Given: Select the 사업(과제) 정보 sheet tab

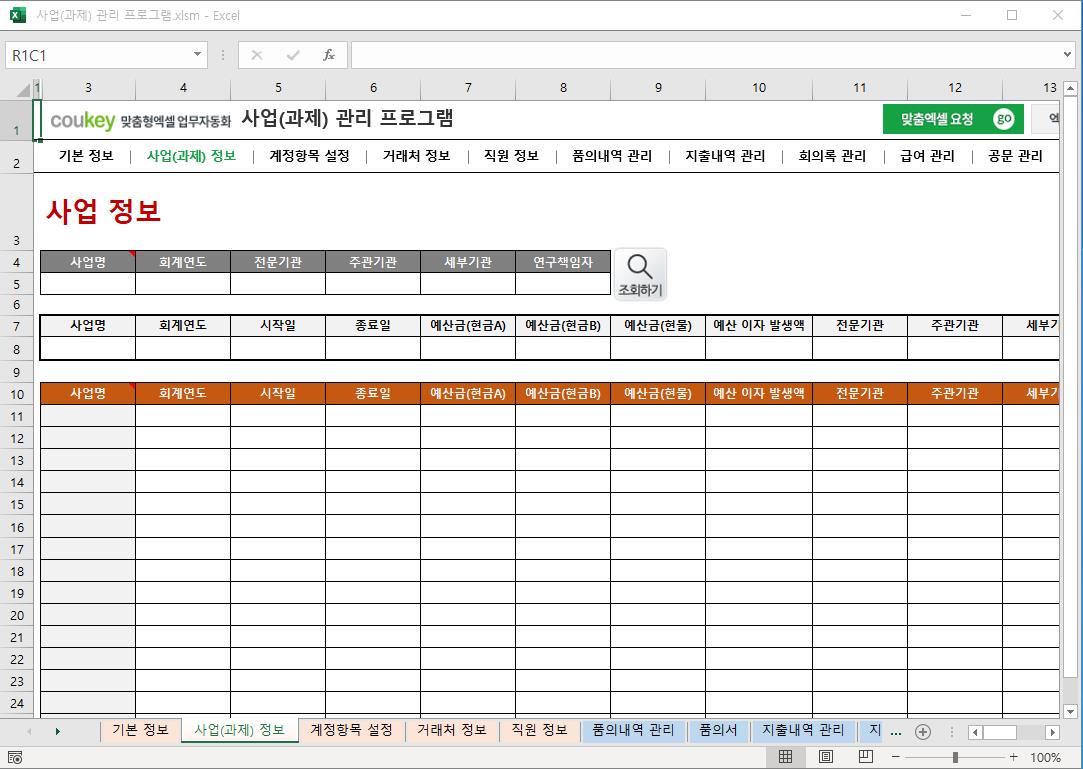Looking at the screenshot, I should tap(240, 730).
